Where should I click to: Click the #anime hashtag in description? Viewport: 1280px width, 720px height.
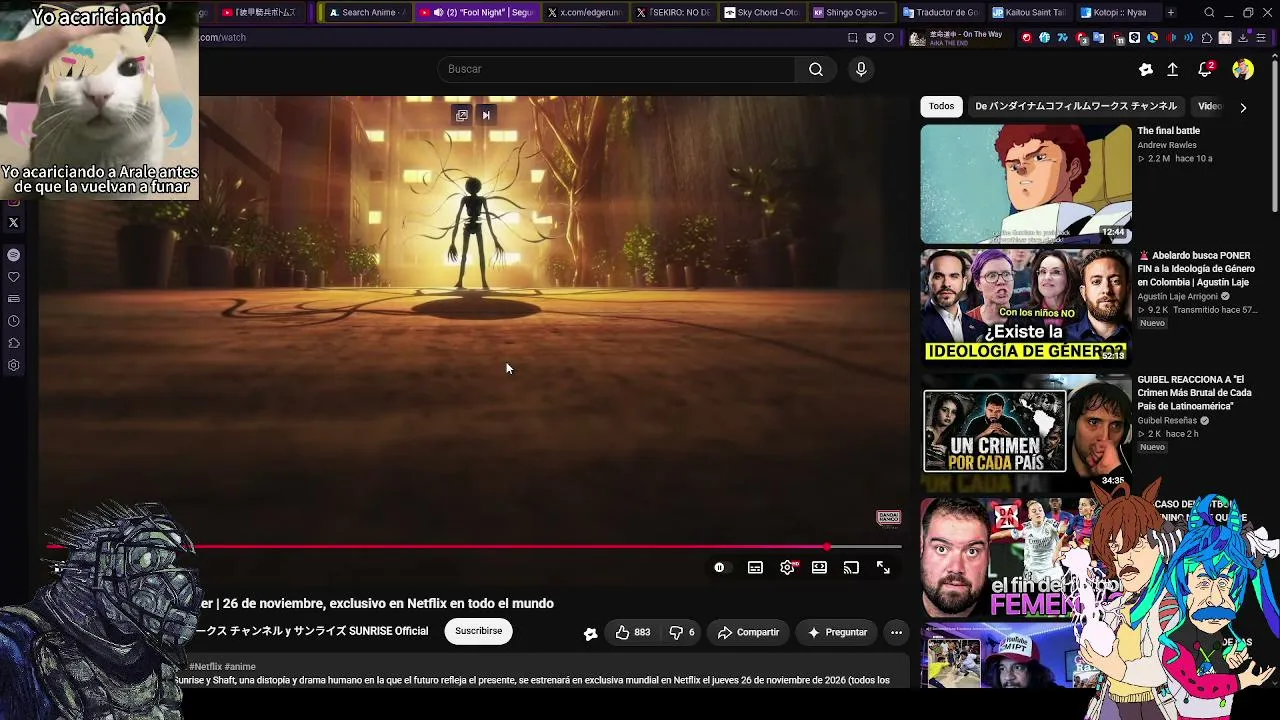pyautogui.click(x=240, y=667)
